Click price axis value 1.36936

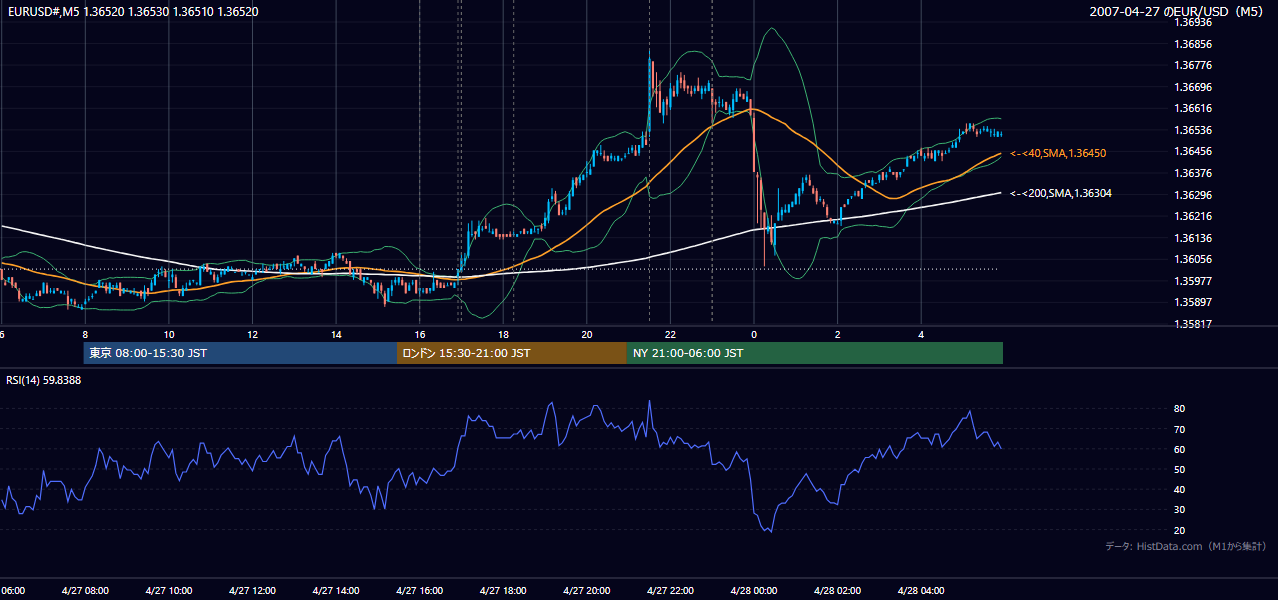[x=1193, y=22]
